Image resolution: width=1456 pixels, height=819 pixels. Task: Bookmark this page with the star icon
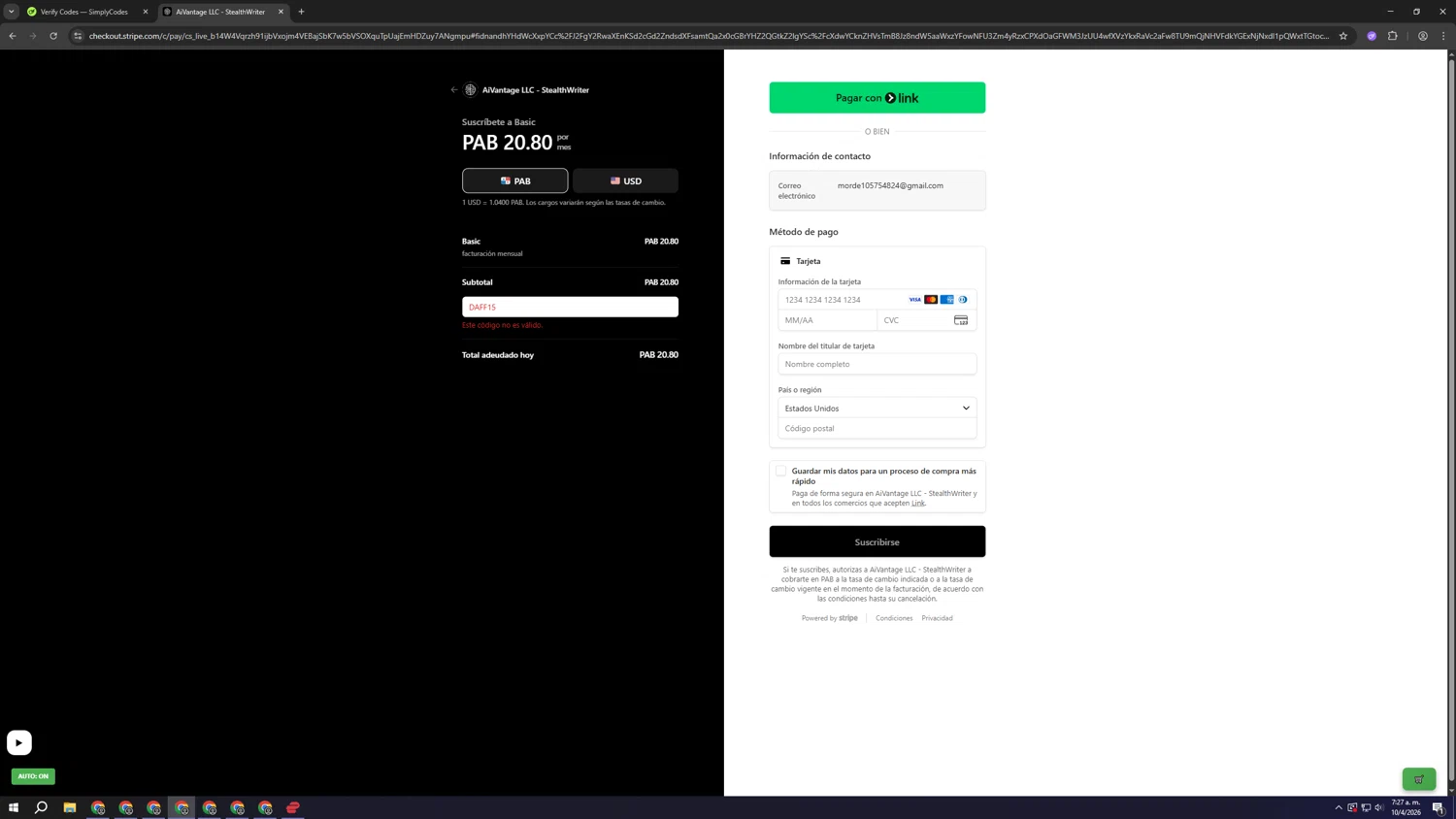pyautogui.click(x=1343, y=36)
